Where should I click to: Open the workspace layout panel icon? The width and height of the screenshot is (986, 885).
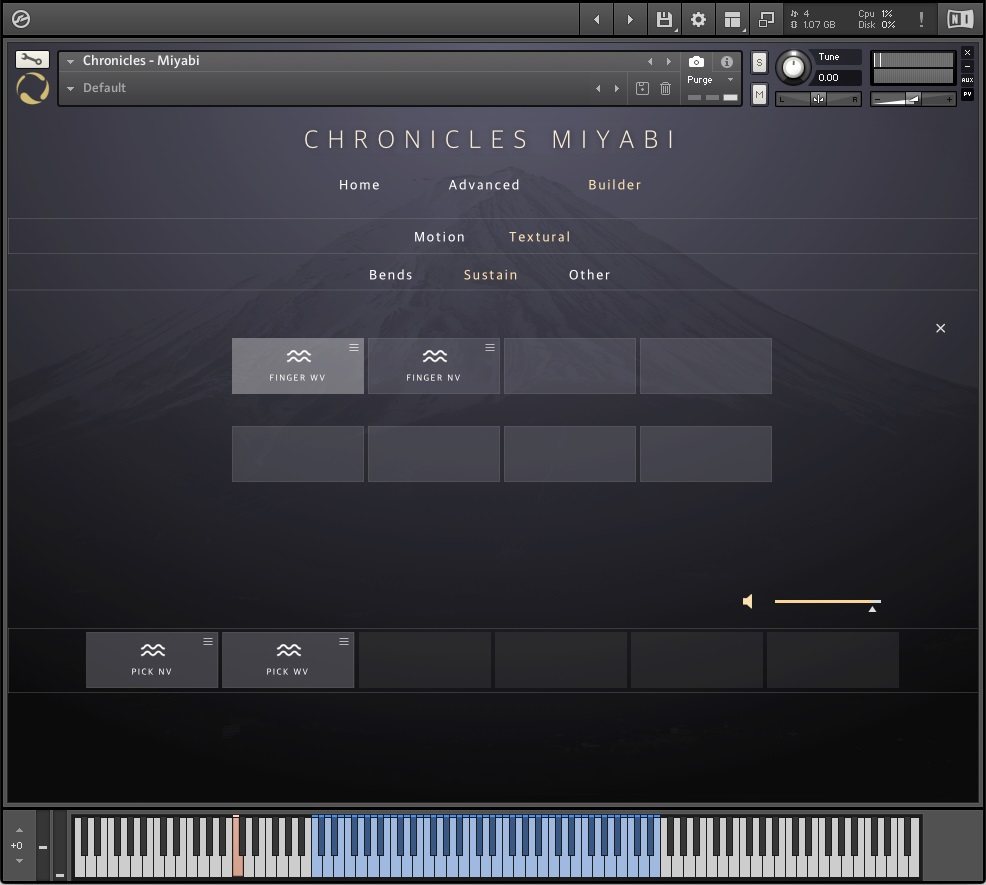coord(732,19)
